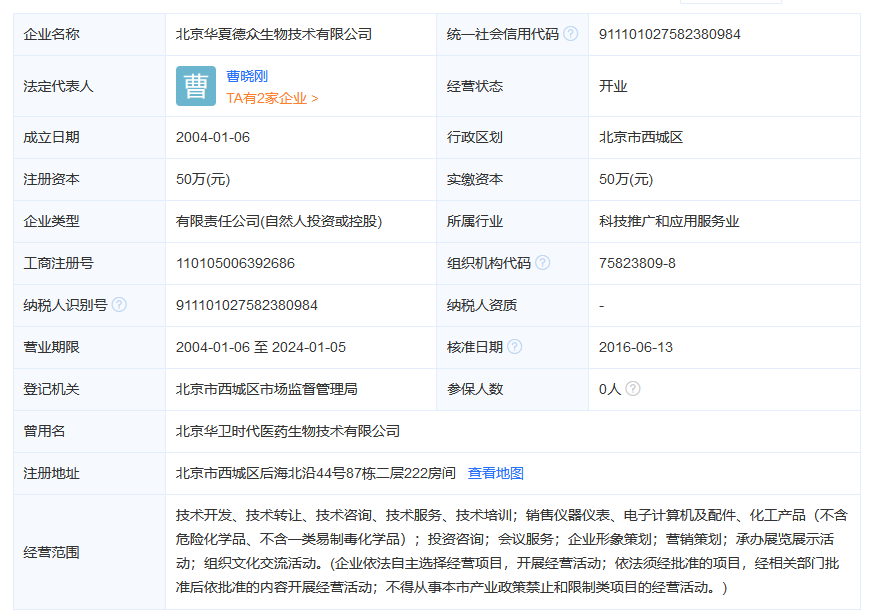Click the 企业类型 label cell
Image resolution: width=875 pixels, height=616 pixels.
click(x=89, y=222)
